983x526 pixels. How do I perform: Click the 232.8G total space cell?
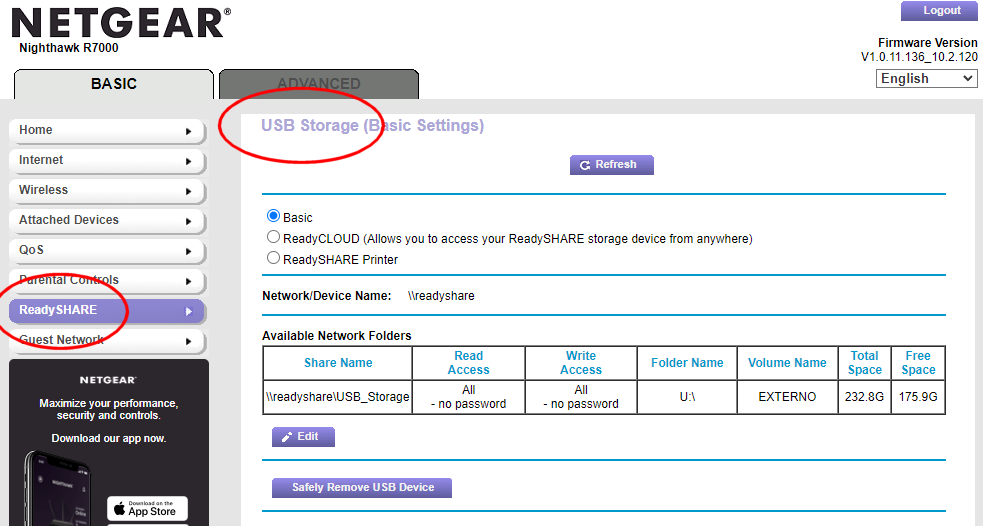point(865,397)
